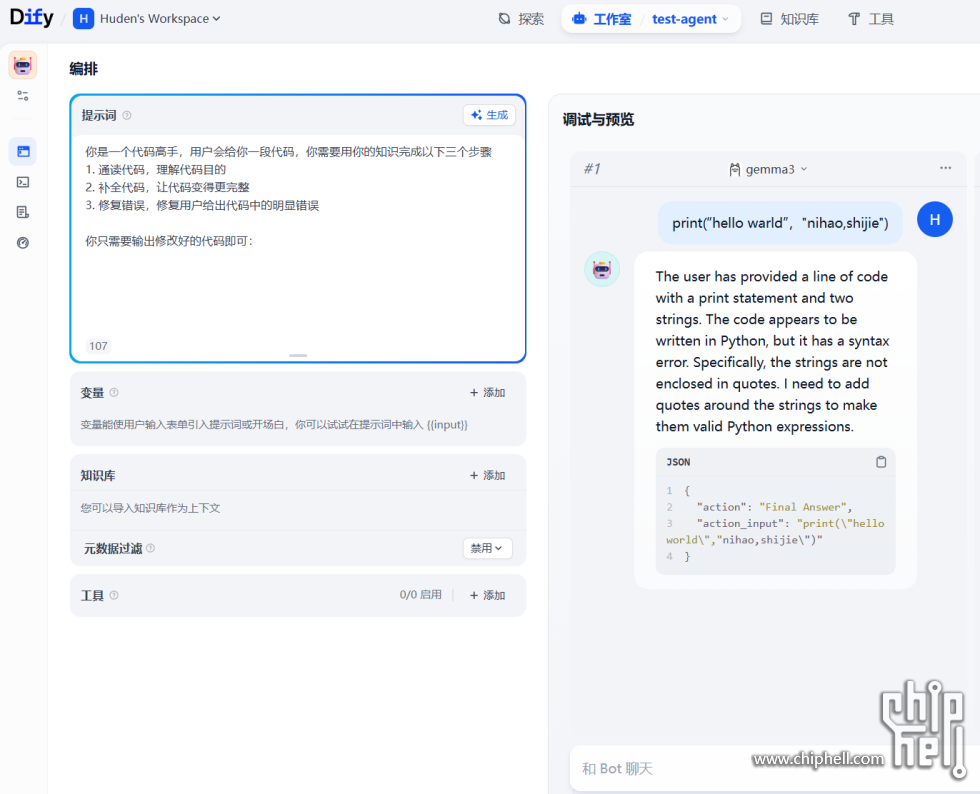Open the app robot avatar icon in sidebar
The image size is (980, 794).
[x=23, y=66]
